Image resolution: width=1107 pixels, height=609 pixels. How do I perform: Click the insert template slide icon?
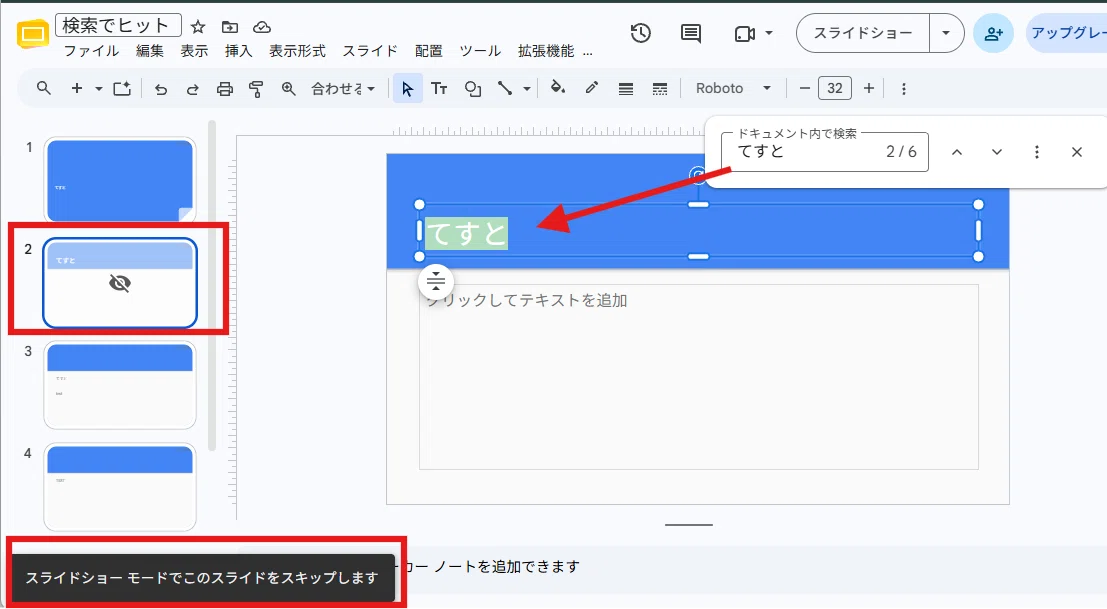(122, 88)
